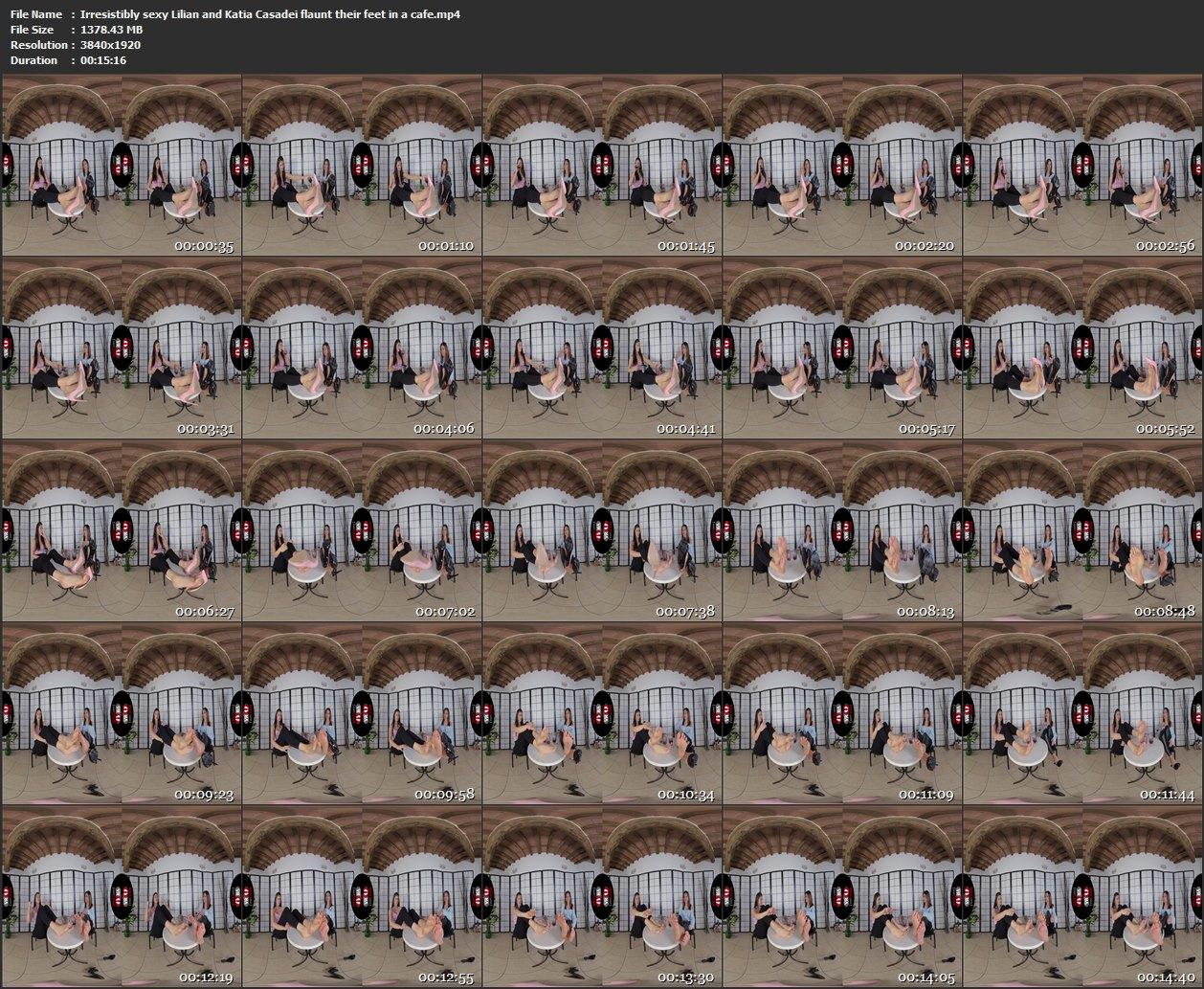Click the 3840x1920 resolution value
This screenshot has width=1204, height=989.
click(x=110, y=45)
